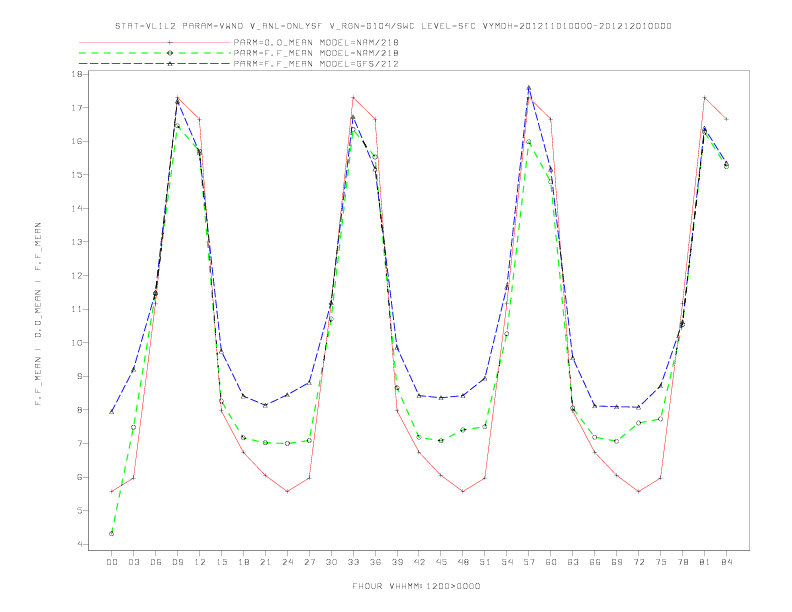Click y-axis tick label 17
Screen dimensions: 792x612
tap(77, 108)
